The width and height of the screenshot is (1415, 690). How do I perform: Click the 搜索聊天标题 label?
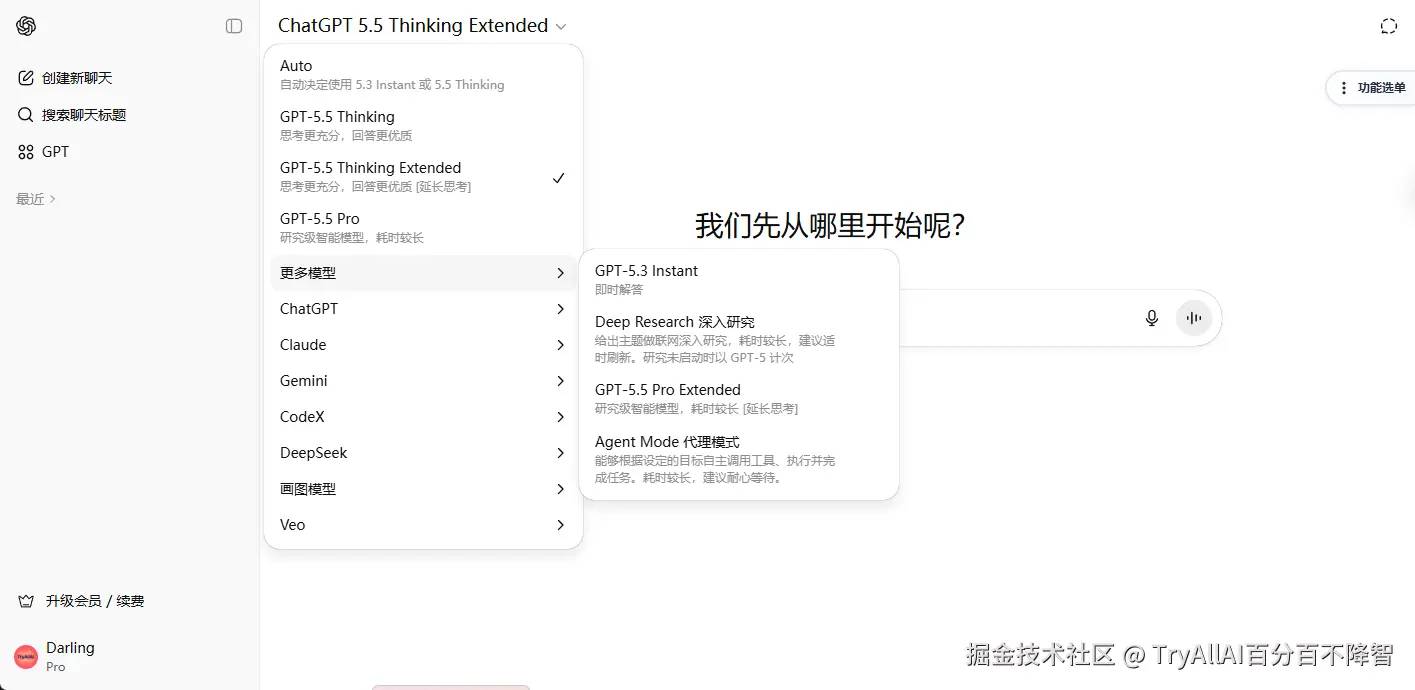tap(84, 115)
